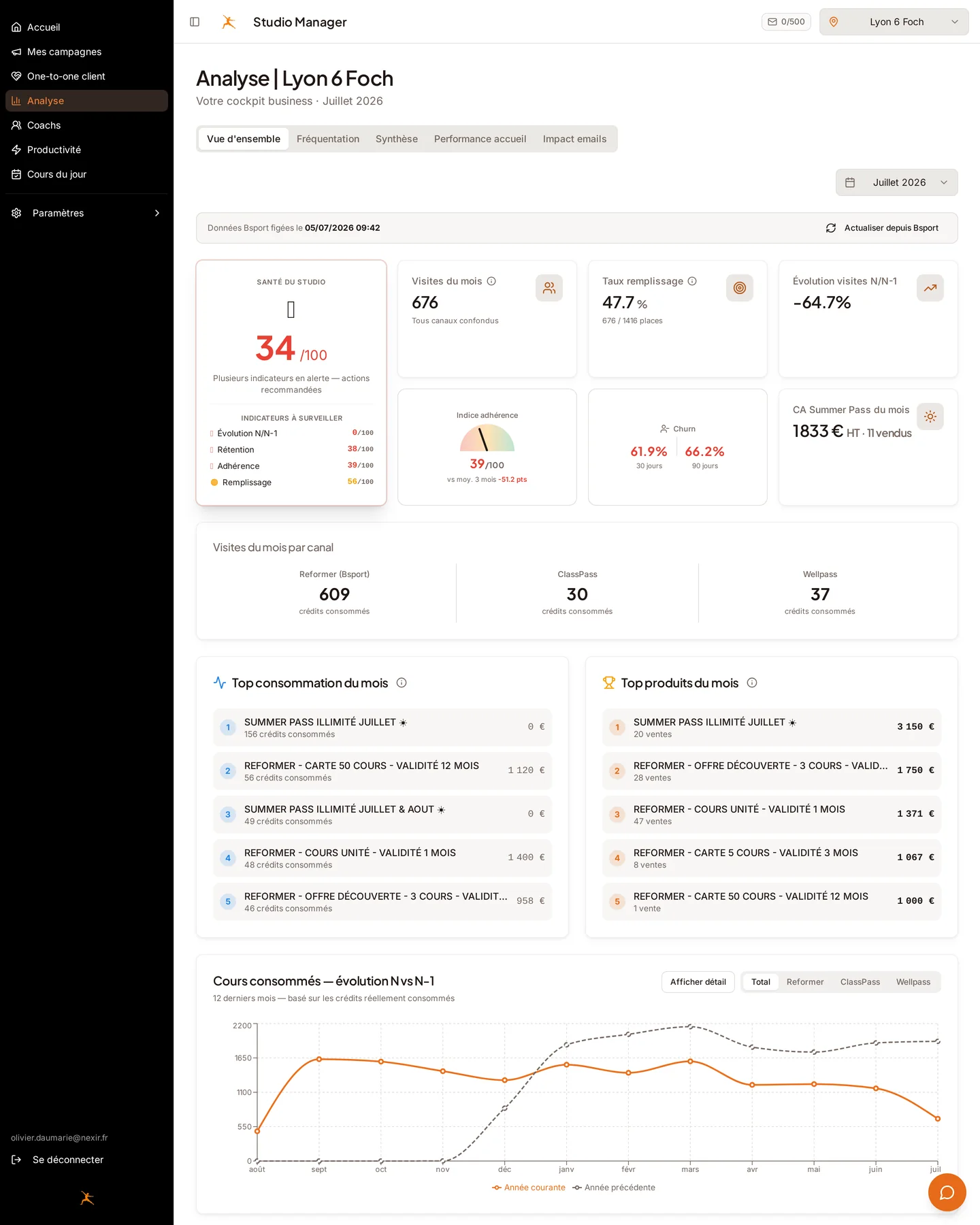Click olivier.daumarie@nexir.fr account email
This screenshot has height=1225, width=980.
[59, 1138]
